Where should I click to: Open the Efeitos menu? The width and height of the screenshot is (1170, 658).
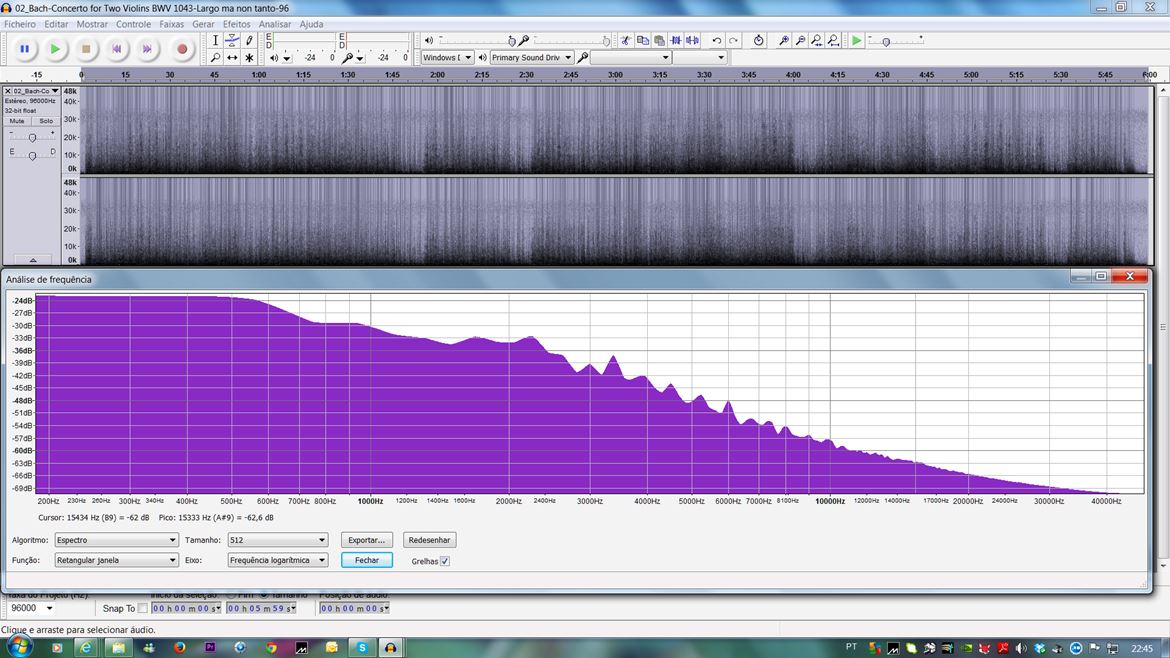[x=236, y=24]
